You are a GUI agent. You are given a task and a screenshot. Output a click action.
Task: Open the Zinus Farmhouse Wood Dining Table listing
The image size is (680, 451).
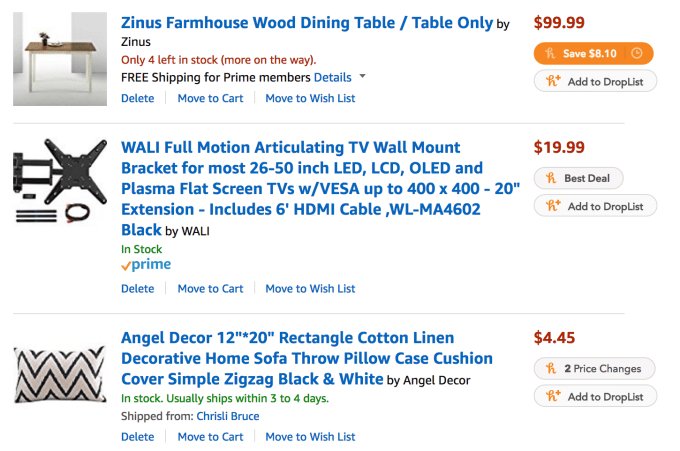(x=306, y=22)
